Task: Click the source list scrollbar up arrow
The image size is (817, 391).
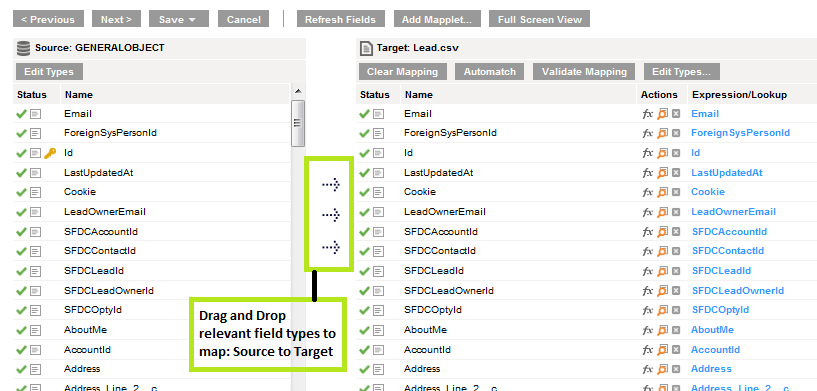Action: [298, 91]
